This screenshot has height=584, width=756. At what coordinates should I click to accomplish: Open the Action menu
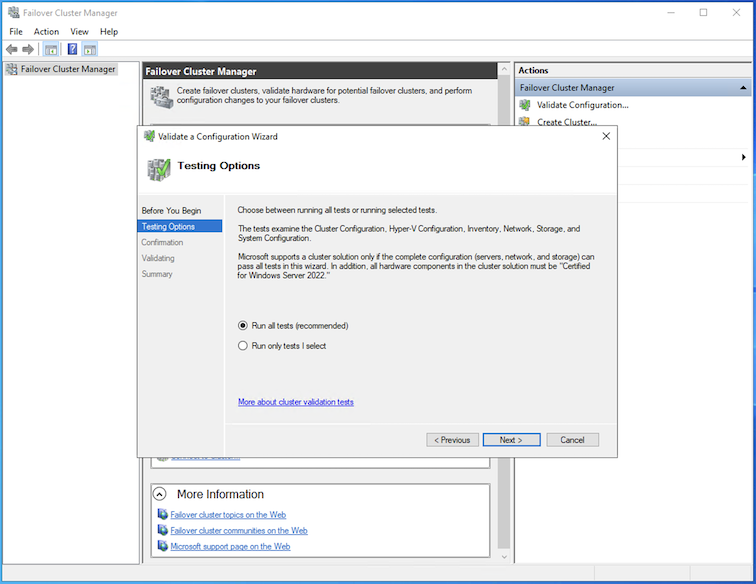pyautogui.click(x=46, y=32)
